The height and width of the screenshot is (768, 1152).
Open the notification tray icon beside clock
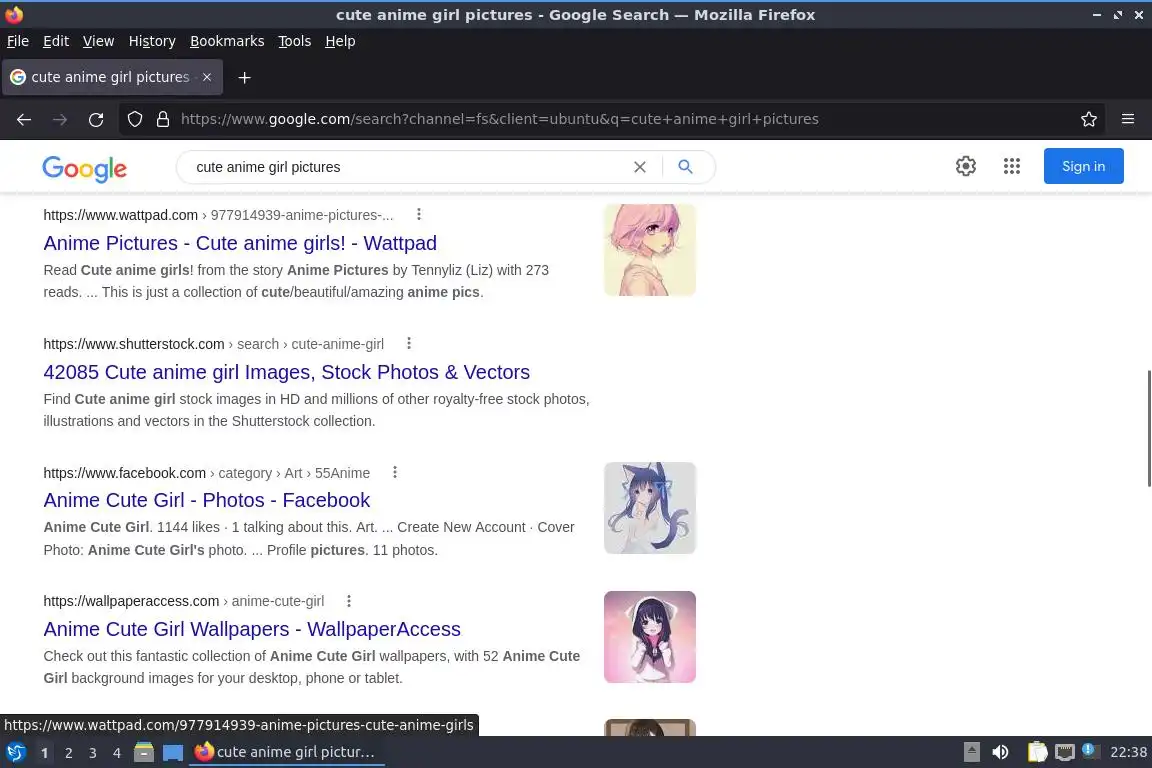pos(1091,751)
